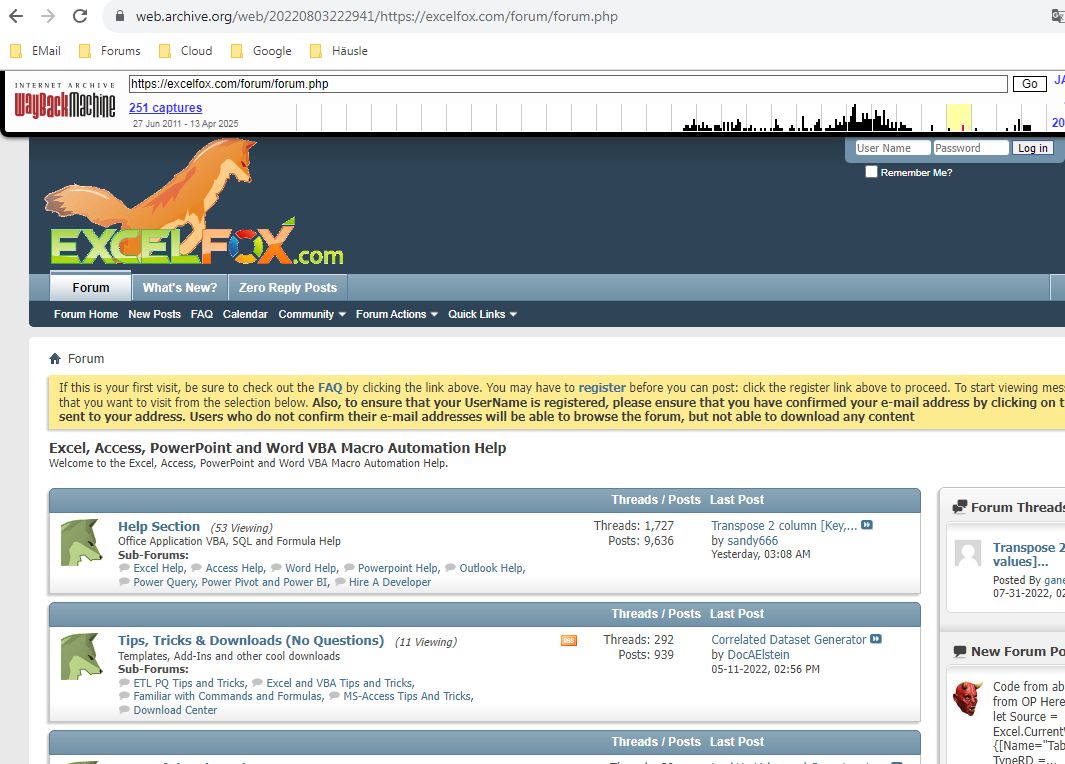Open Familiar with Commands and Formulas

(x=228, y=696)
